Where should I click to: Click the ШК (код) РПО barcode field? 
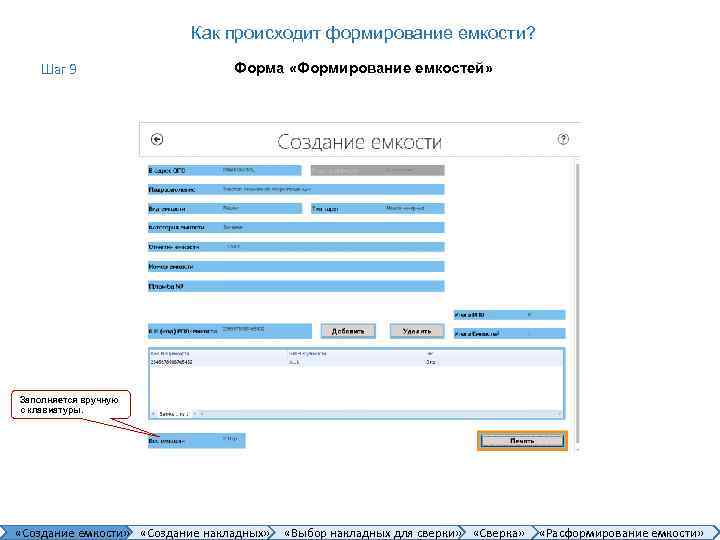coord(230,331)
